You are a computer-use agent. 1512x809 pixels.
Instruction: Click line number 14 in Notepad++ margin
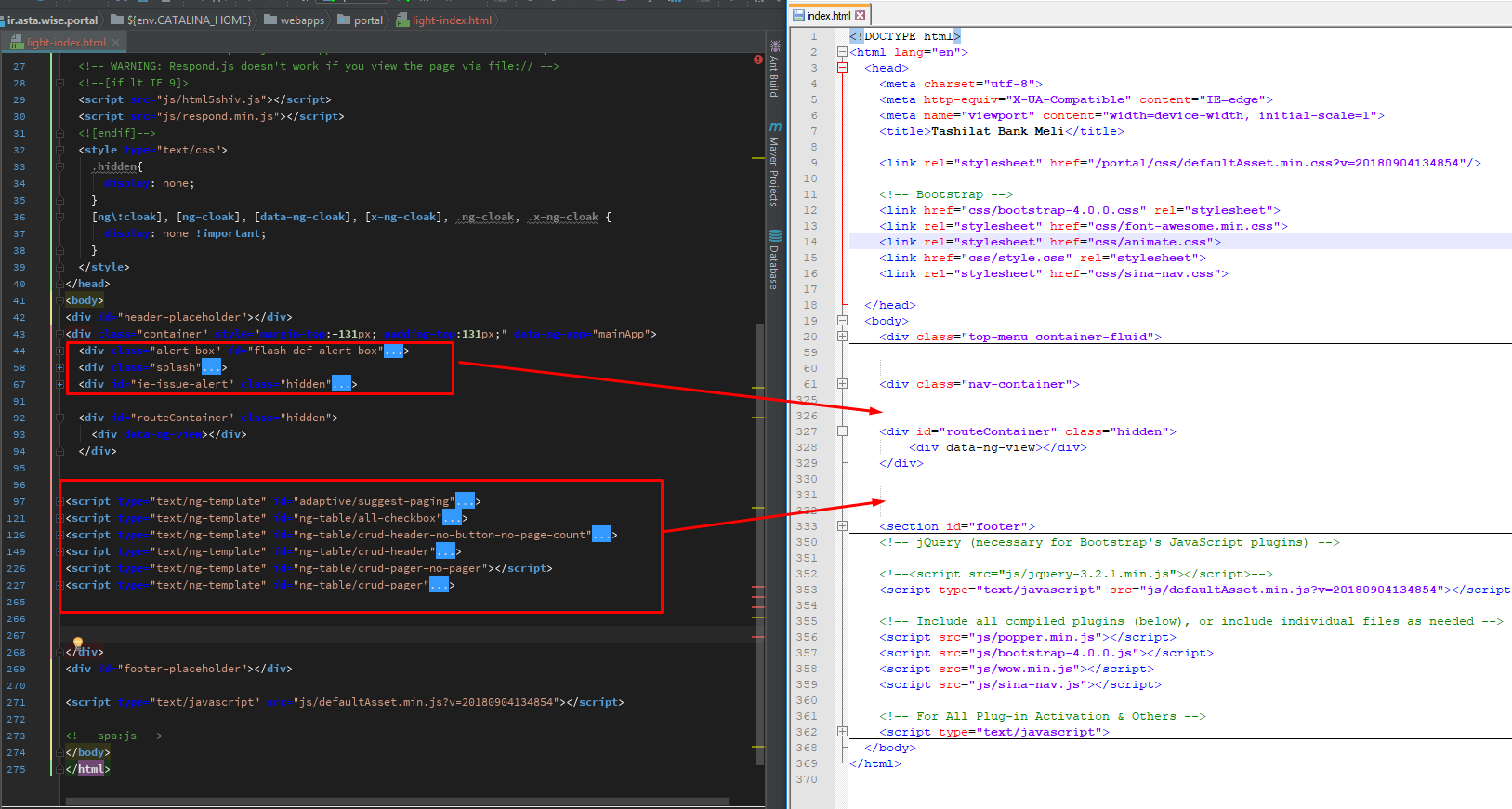click(x=810, y=242)
